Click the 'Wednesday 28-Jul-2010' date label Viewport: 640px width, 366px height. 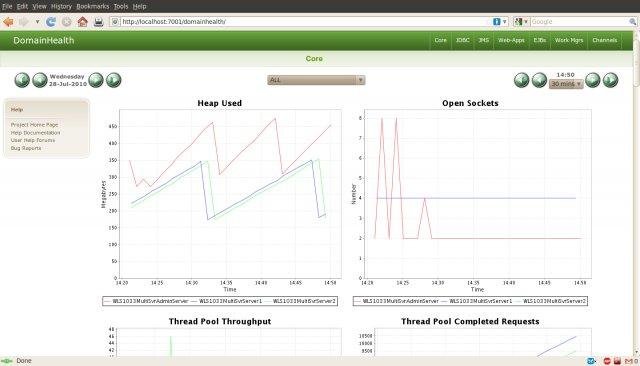(x=67, y=80)
